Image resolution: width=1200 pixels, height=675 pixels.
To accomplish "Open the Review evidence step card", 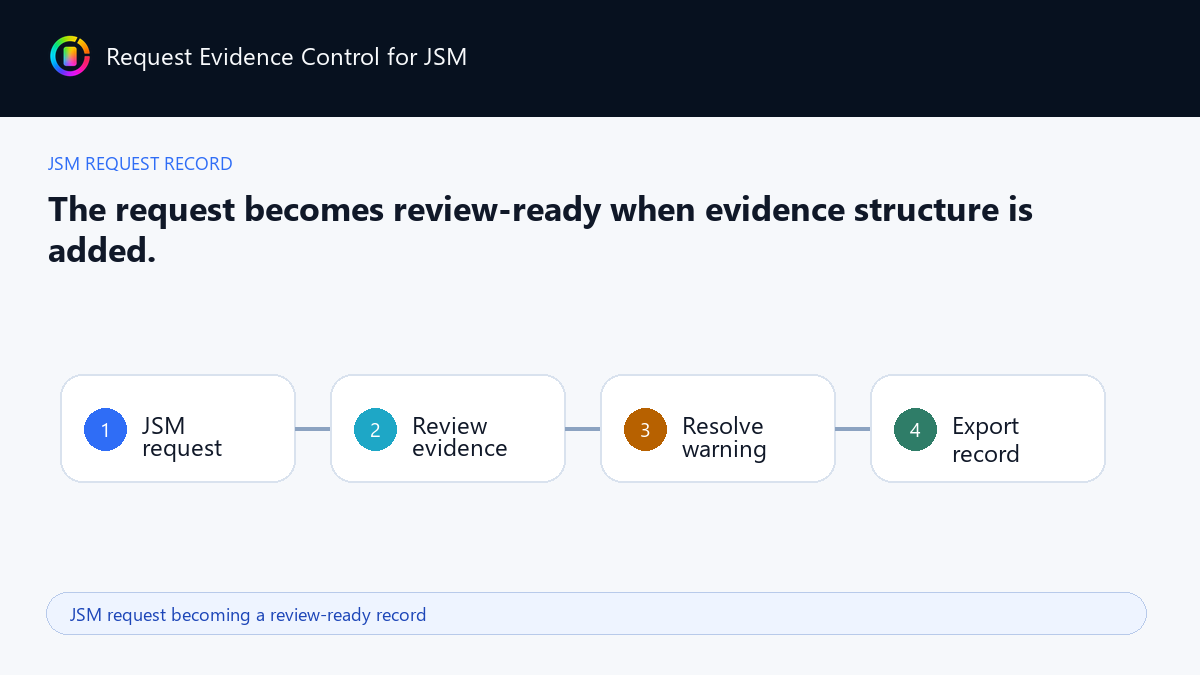I will (x=448, y=429).
